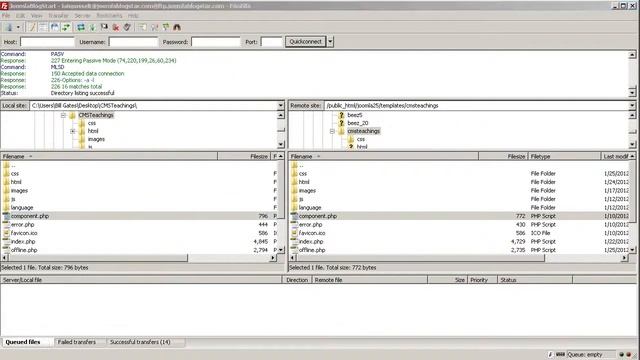Collapse the local CMSTeachings tree node
Image resolution: width=640 pixels, height=360 pixels.
click(x=63, y=116)
